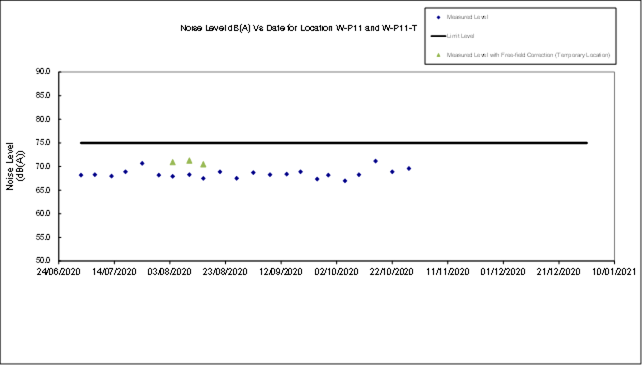Image resolution: width=642 pixels, height=365 pixels.
Task: Click the 24/06/2020 date axis label
Action: (58, 272)
